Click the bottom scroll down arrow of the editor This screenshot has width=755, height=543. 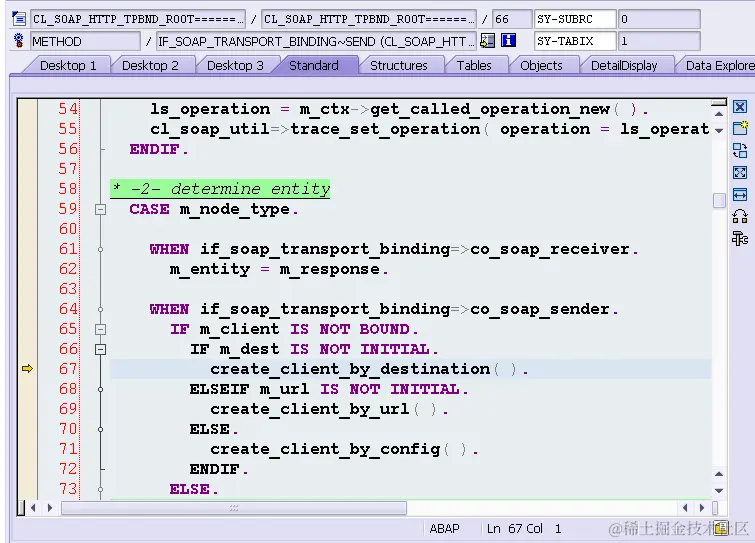click(x=719, y=491)
